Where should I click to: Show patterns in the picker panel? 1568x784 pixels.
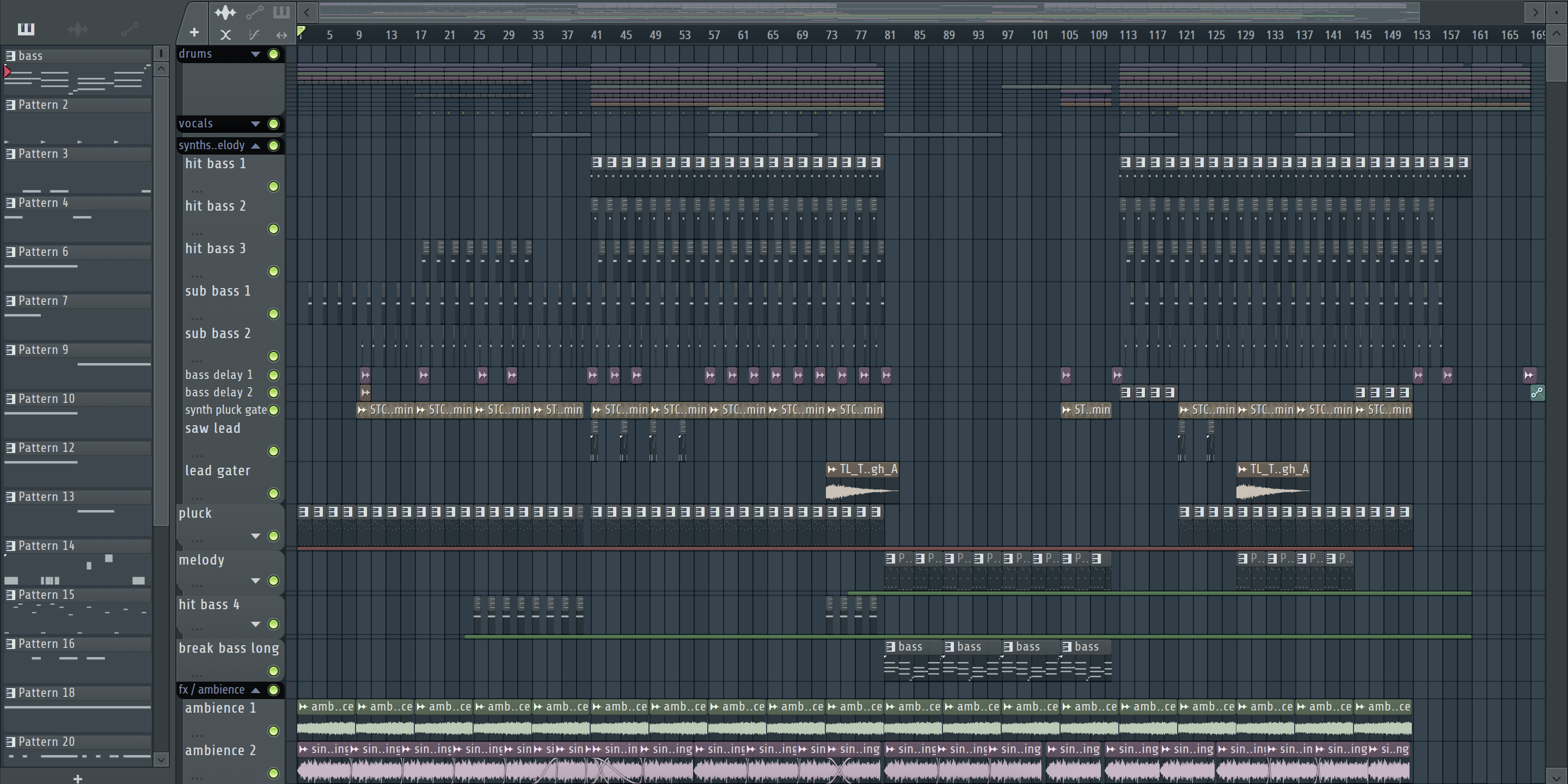[x=26, y=29]
